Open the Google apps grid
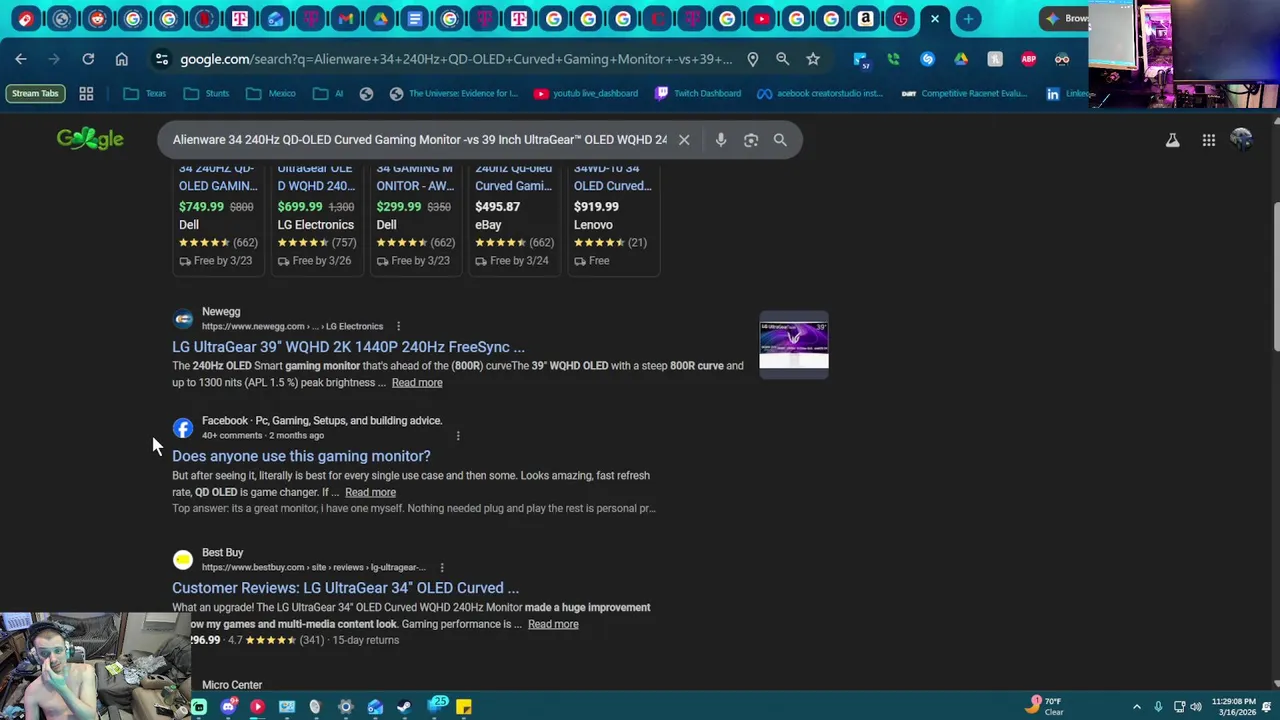This screenshot has width=1280, height=720. click(x=1208, y=140)
